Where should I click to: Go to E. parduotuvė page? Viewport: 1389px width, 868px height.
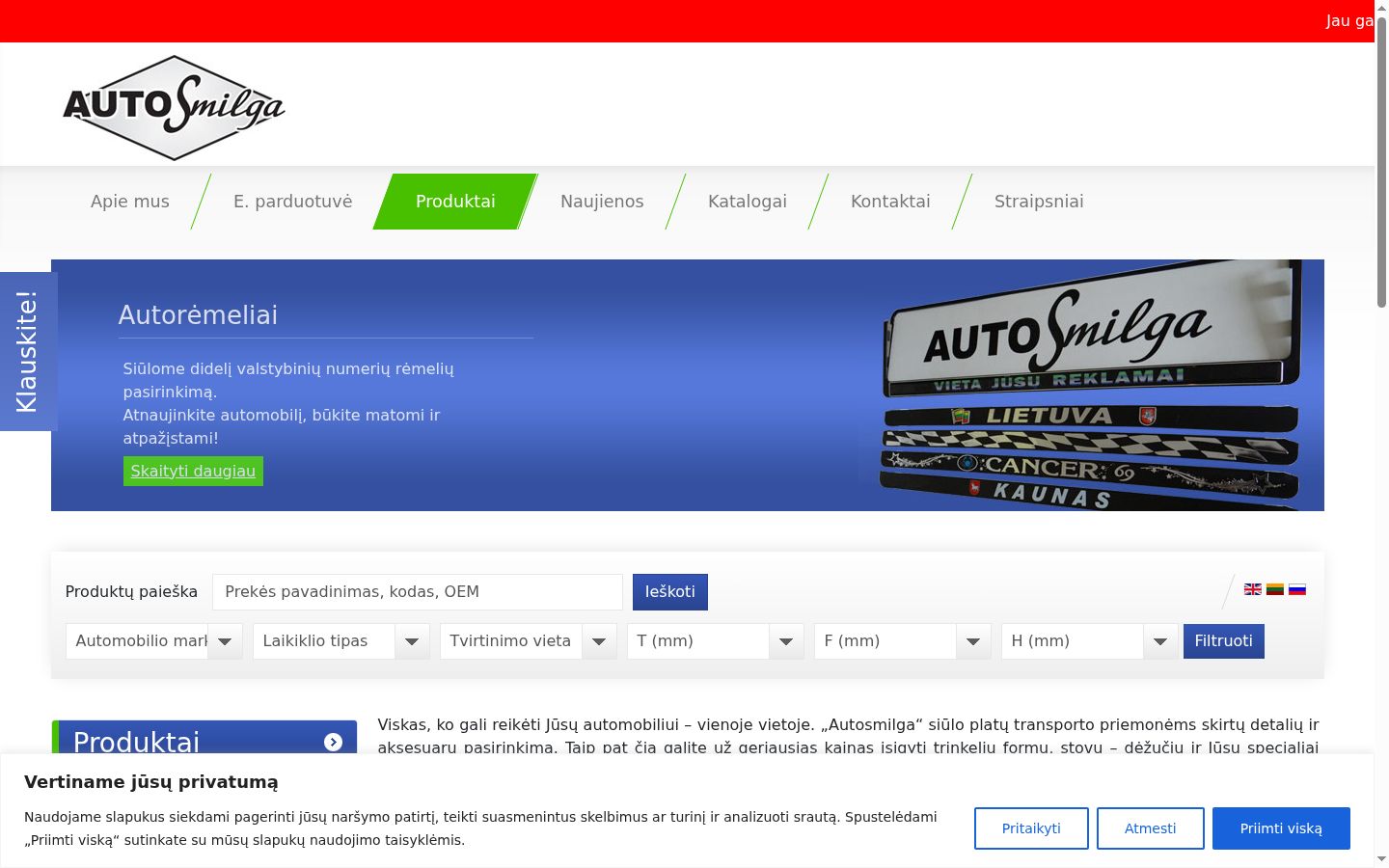(x=293, y=202)
